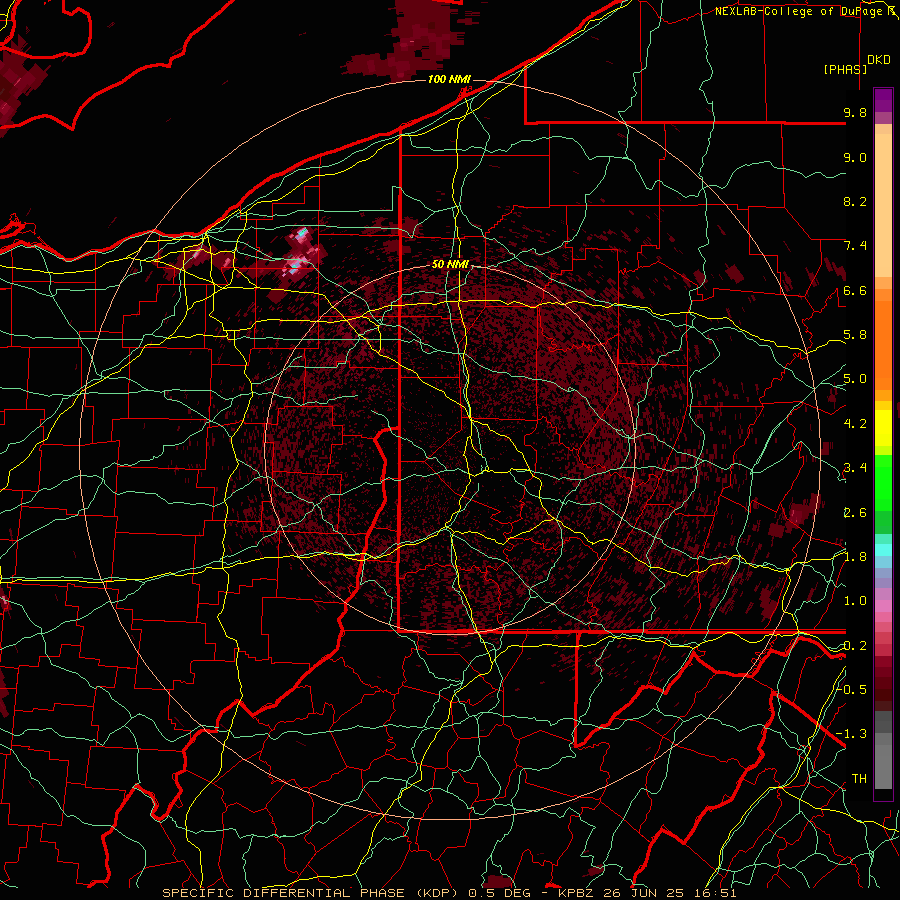Pick the yellow segment of the color bar
Image resolution: width=900 pixels, height=900 pixels.
[883, 428]
